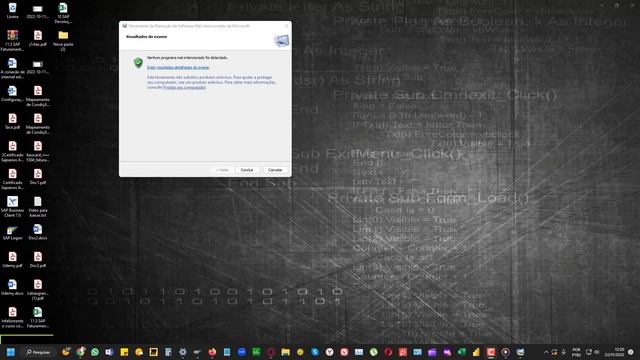
Task: Select the Doc2.pdf desktop file
Action: pyautogui.click(x=38, y=260)
